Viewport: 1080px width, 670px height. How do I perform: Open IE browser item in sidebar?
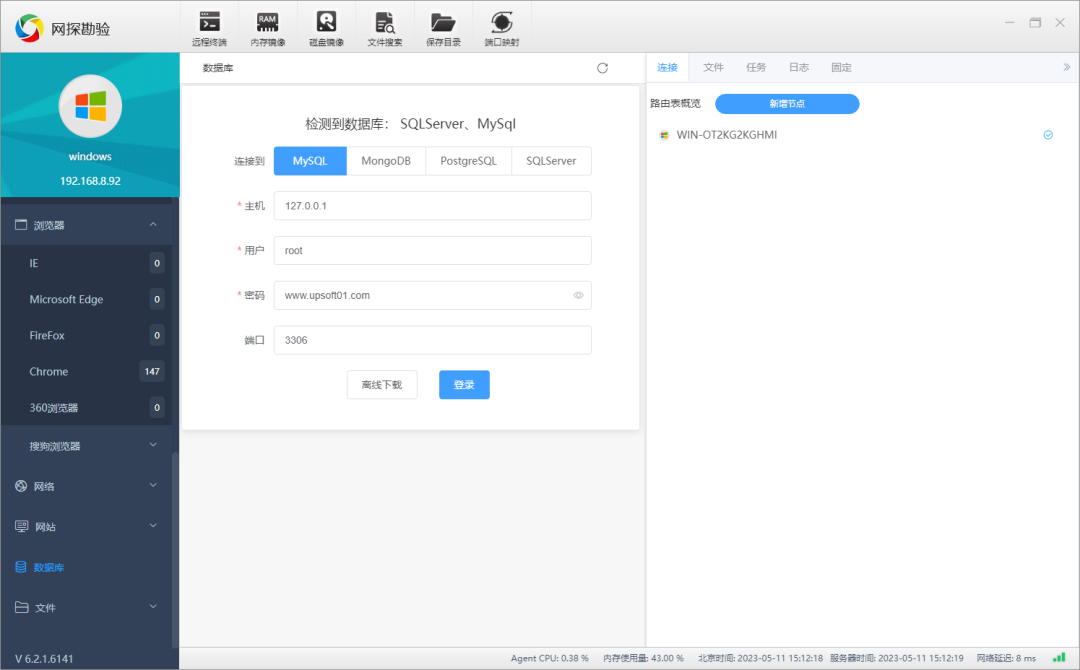(86, 263)
